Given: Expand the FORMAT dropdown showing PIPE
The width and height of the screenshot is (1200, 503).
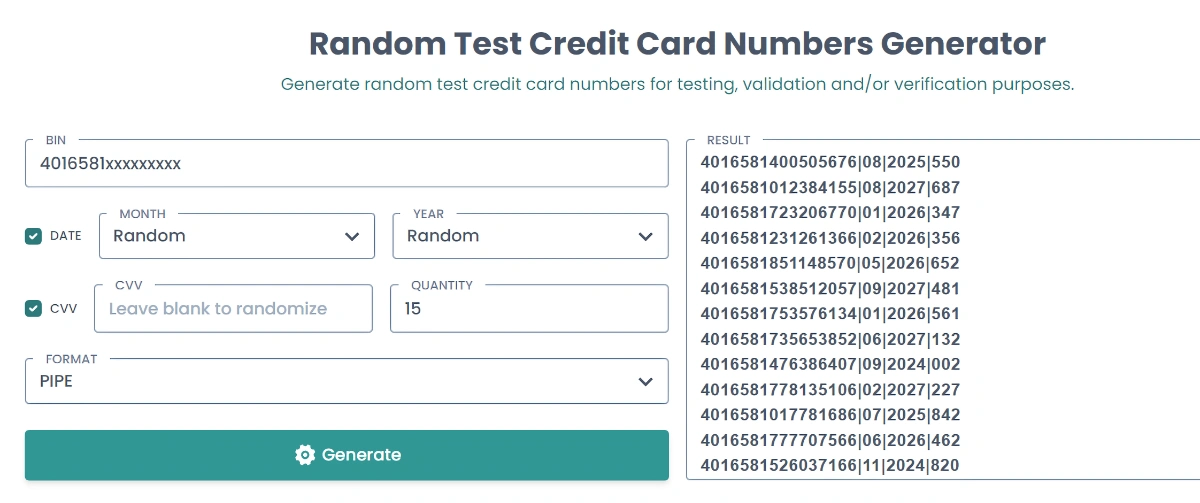Looking at the screenshot, I should click(346, 381).
